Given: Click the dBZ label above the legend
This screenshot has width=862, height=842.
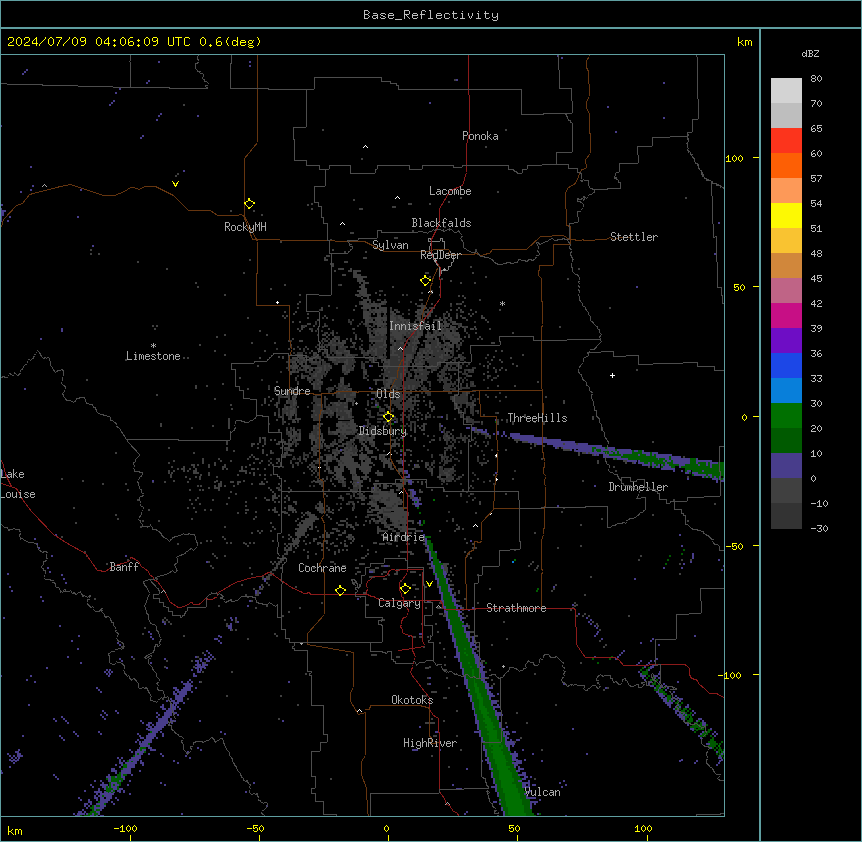Looking at the screenshot, I should click(810, 54).
